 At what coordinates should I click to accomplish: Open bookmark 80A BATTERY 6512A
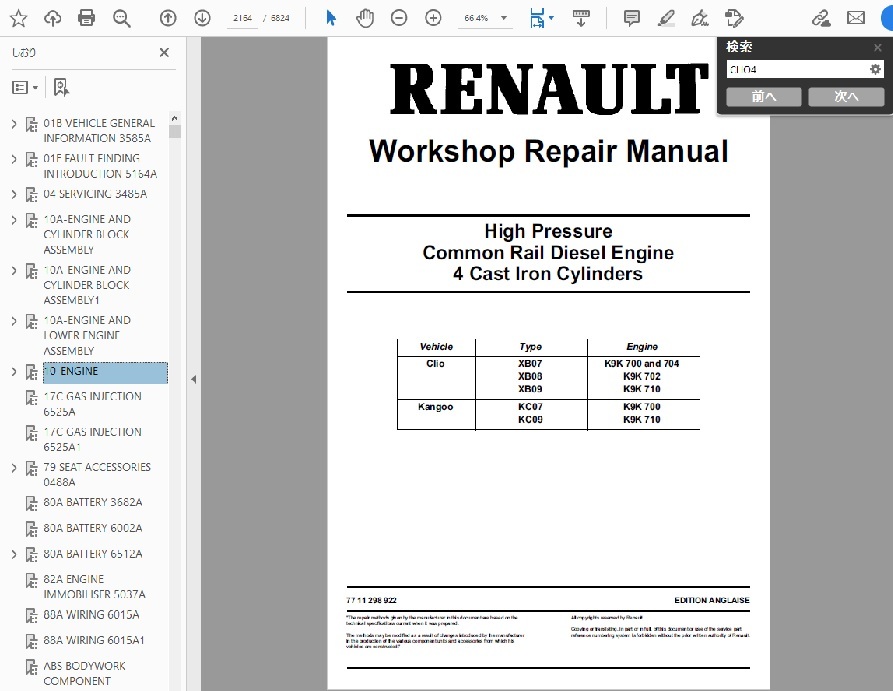93,554
